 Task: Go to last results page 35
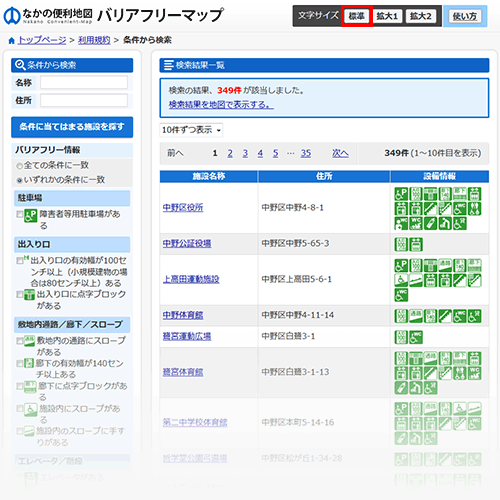[306, 153]
